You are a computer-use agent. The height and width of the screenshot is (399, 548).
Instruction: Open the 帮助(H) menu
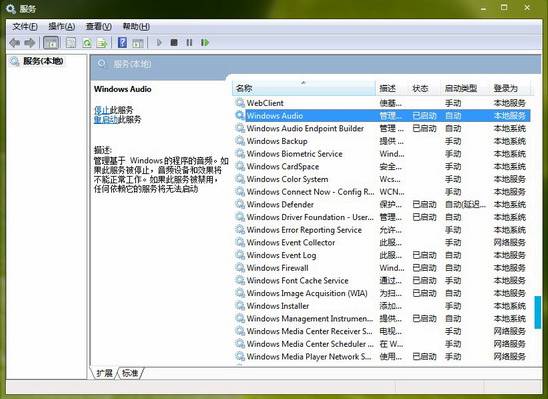click(136, 26)
